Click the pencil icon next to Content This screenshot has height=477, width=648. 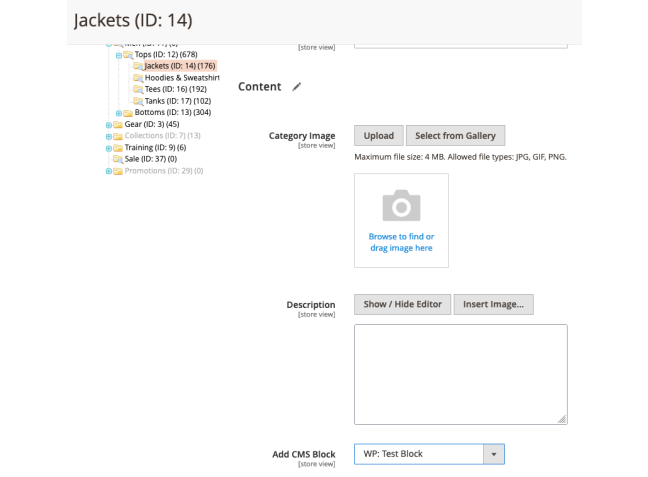click(297, 87)
